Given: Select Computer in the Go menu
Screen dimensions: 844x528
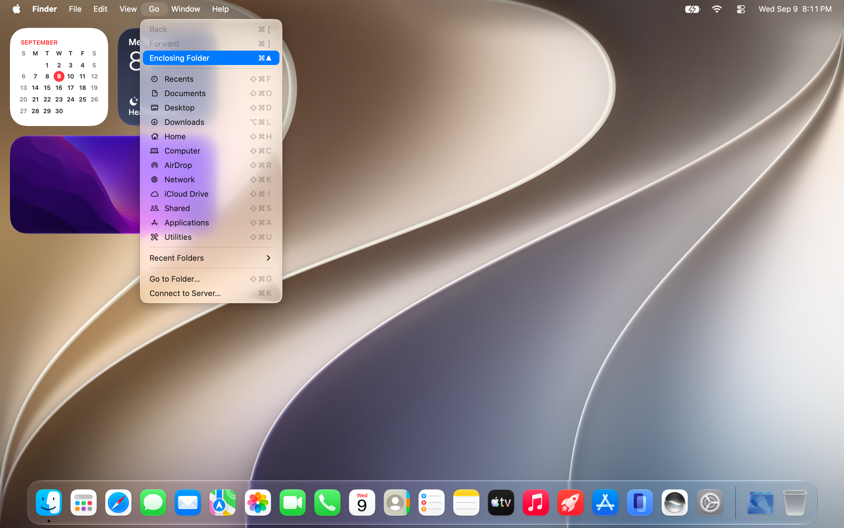Looking at the screenshot, I should pos(211,151).
